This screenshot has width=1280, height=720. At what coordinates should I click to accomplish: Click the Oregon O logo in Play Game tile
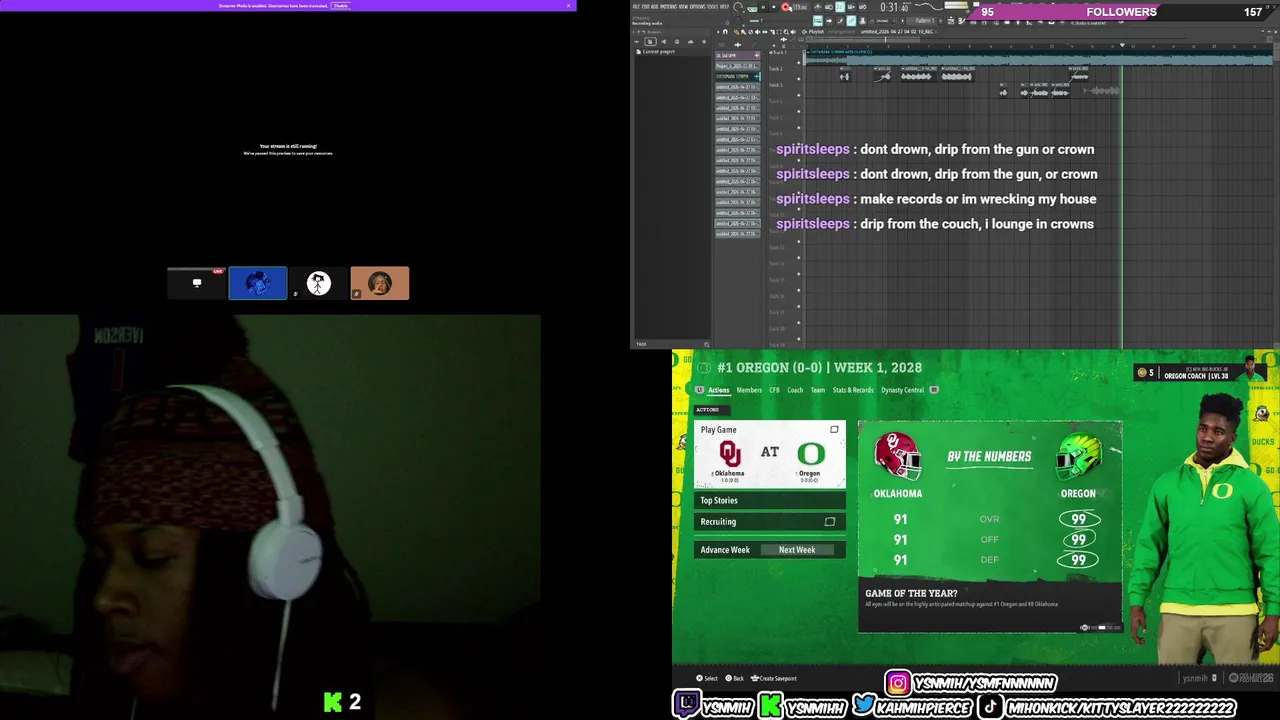(810, 453)
